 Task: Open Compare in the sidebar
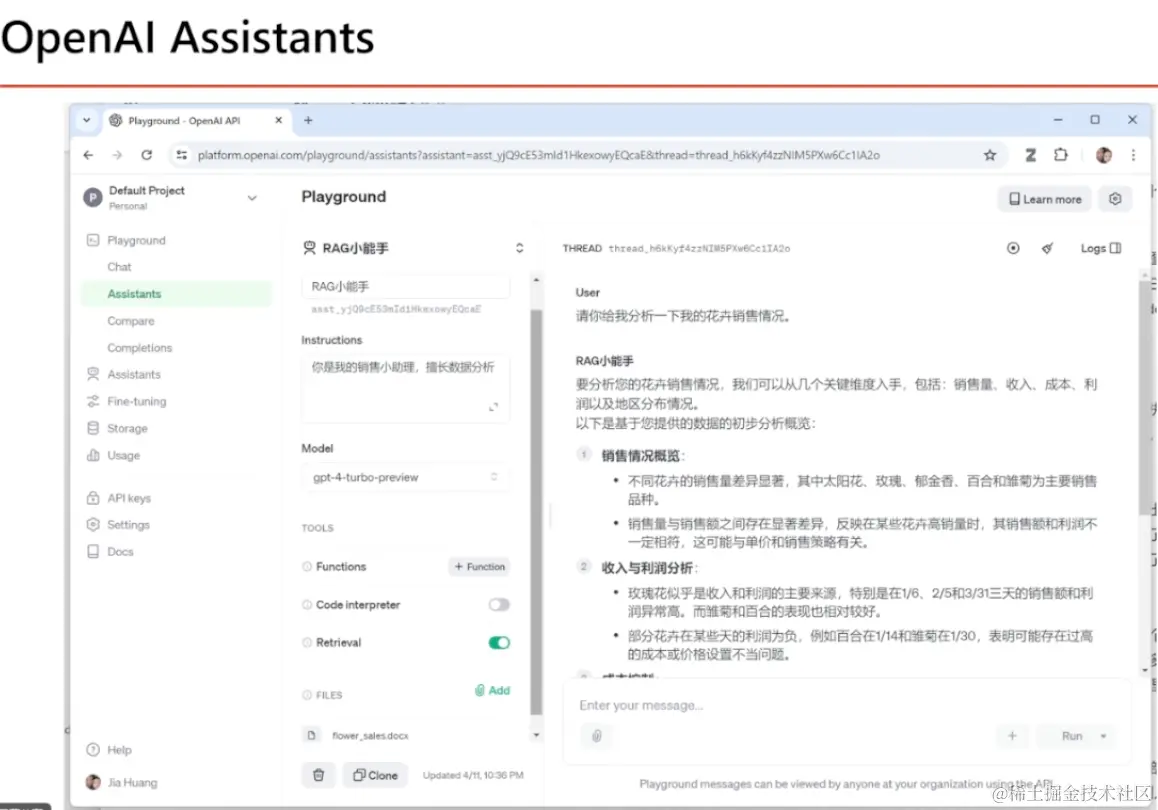click(131, 321)
